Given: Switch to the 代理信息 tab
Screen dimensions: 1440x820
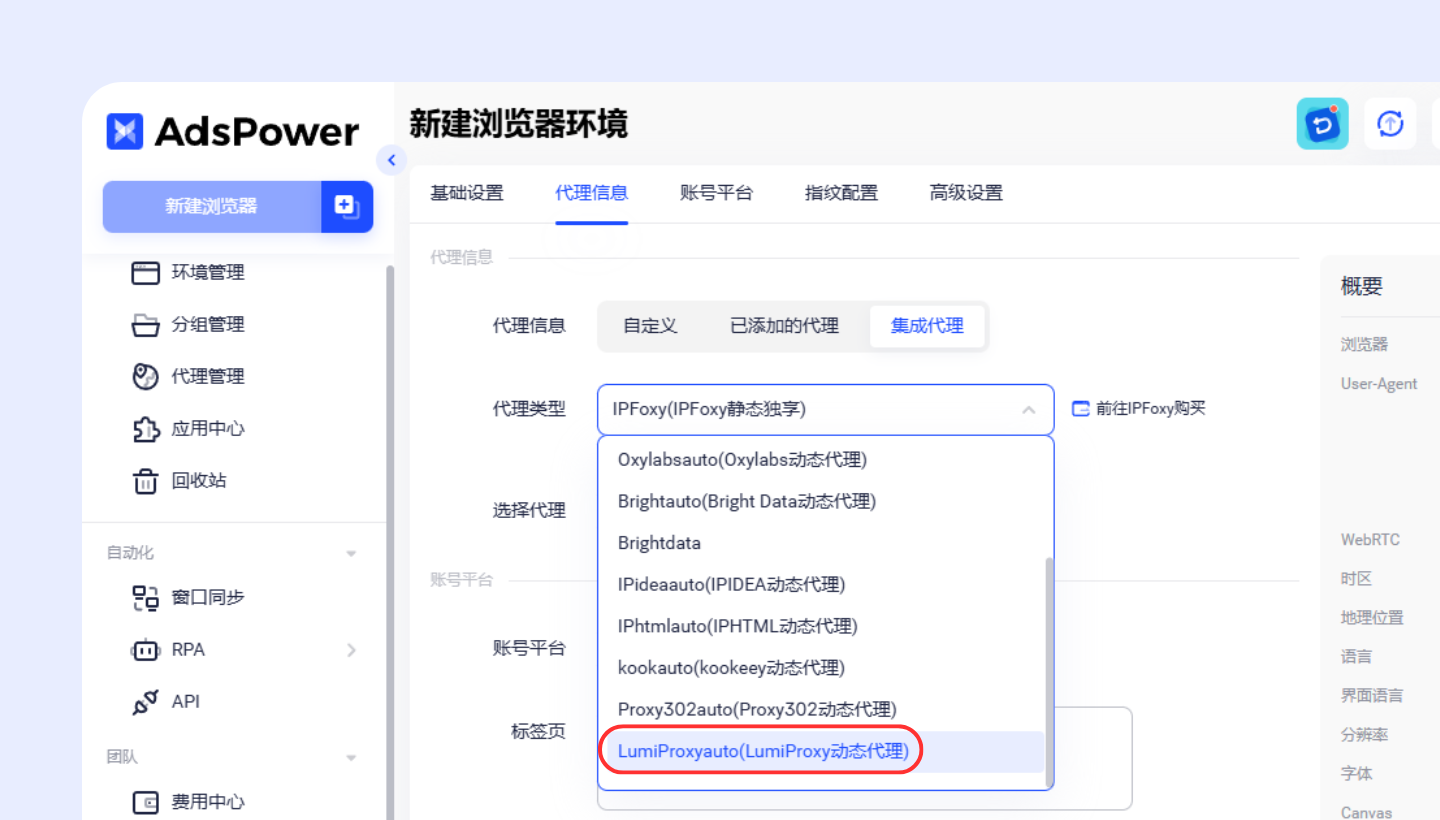Looking at the screenshot, I should pos(592,193).
